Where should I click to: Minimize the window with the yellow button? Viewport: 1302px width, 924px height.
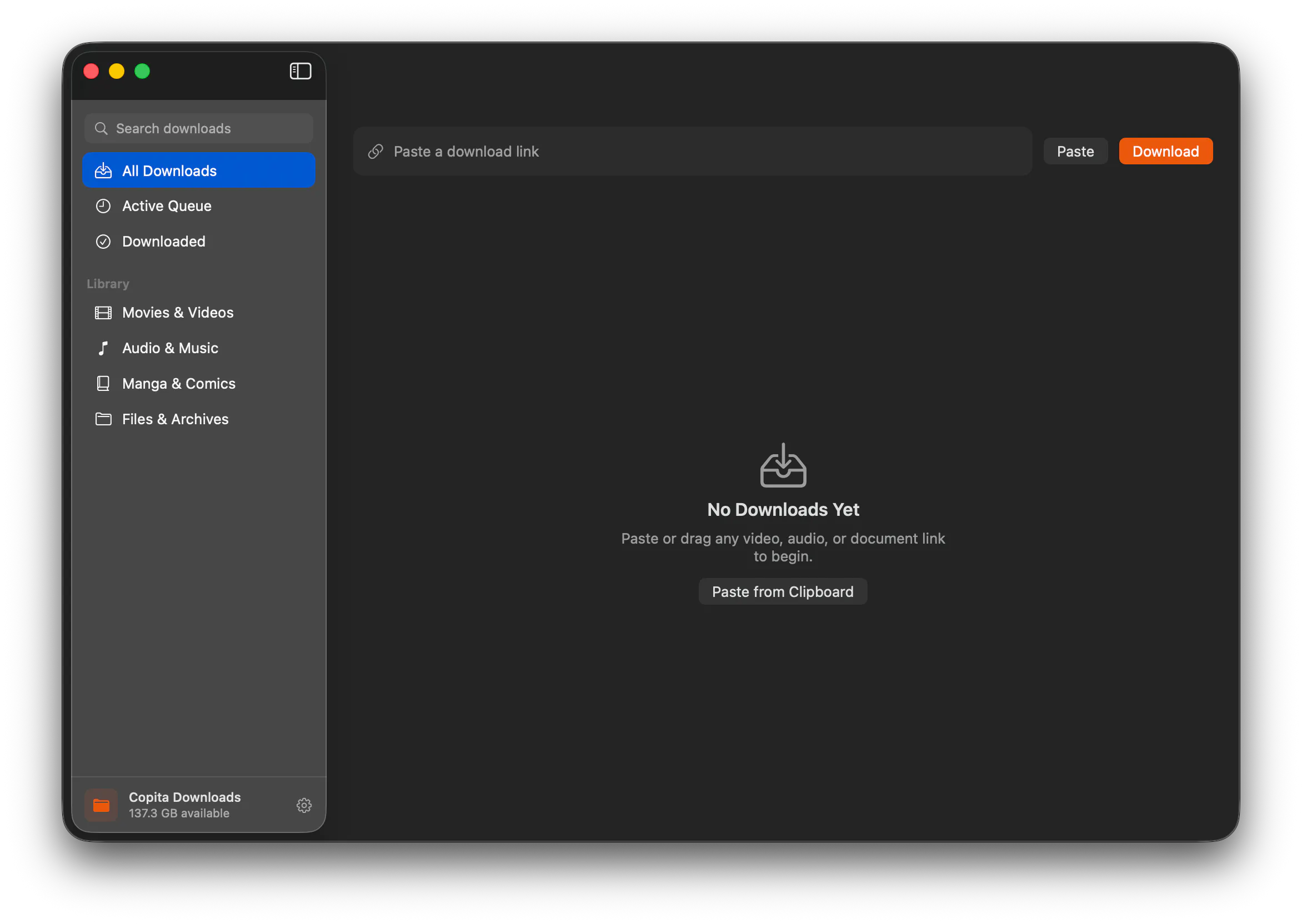click(x=117, y=71)
